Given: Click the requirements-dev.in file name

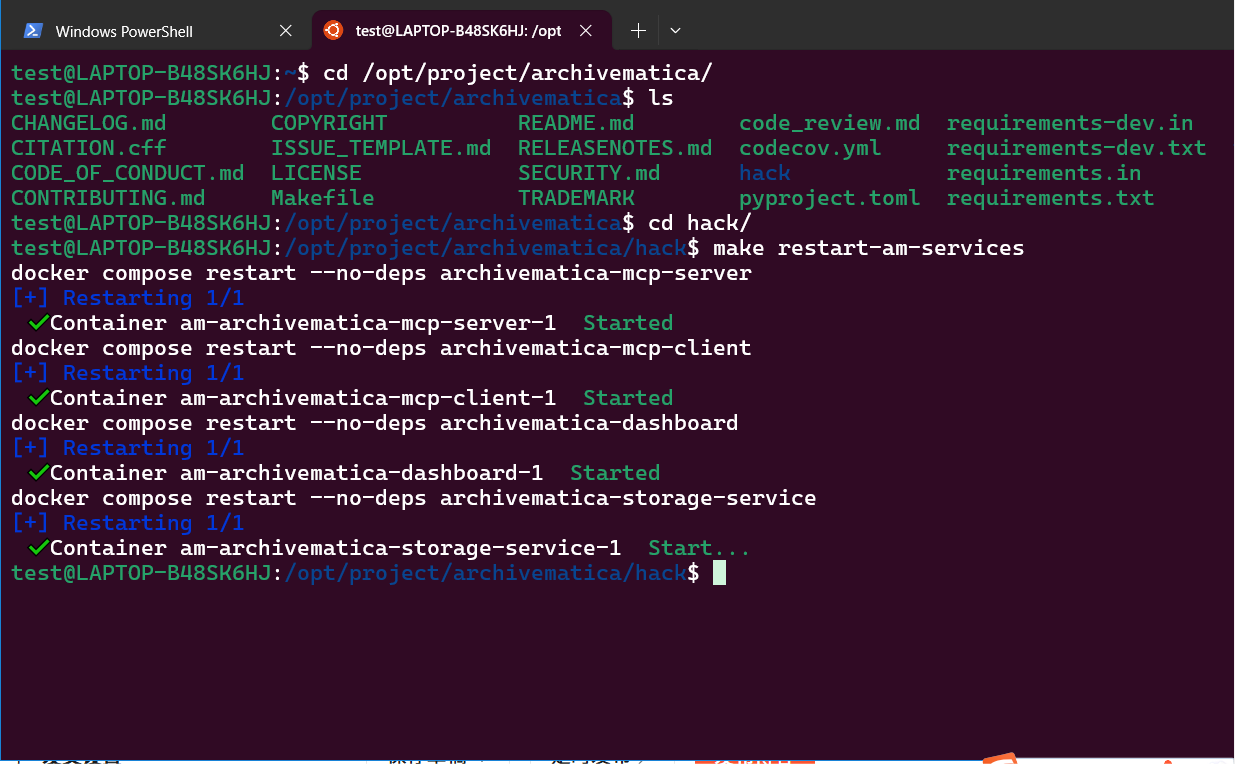Looking at the screenshot, I should click(x=1070, y=123).
